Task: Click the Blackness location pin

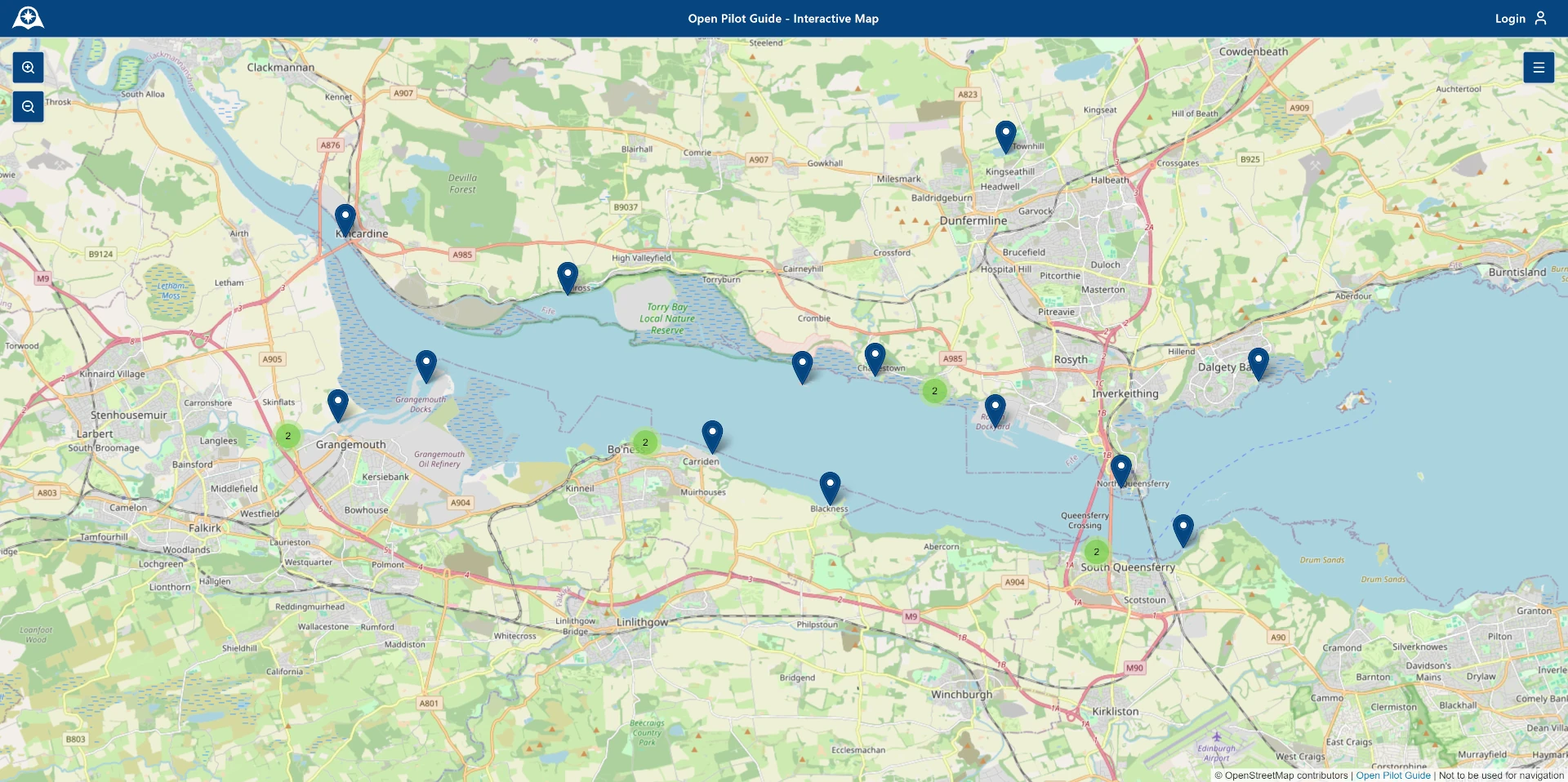Action: coord(830,487)
